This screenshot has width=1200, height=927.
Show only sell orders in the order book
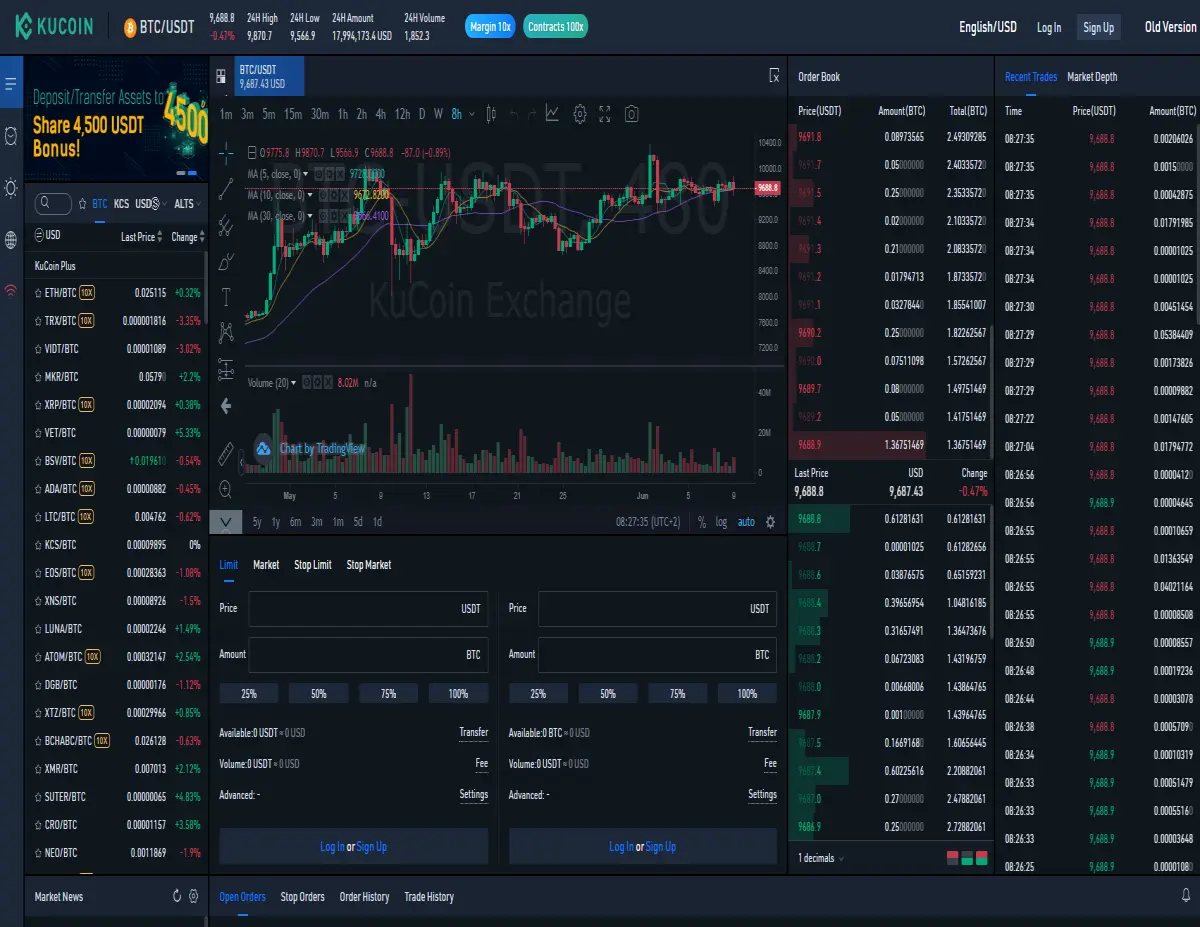tap(952, 858)
